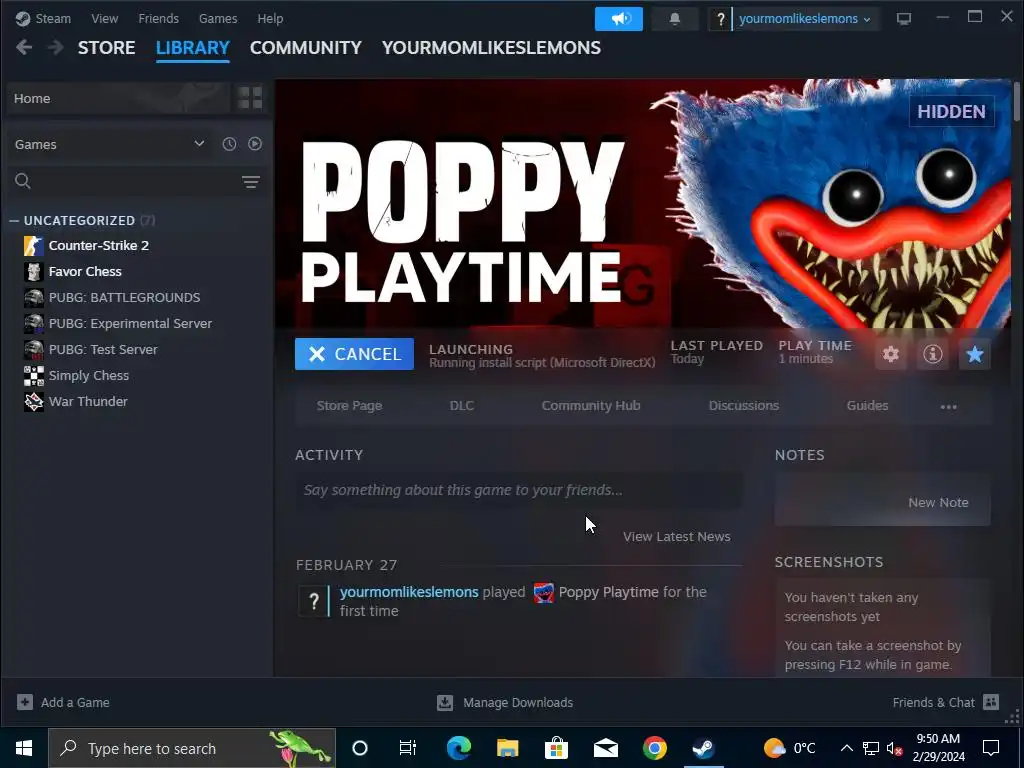Expand the Games filter dropdown

tap(199, 144)
